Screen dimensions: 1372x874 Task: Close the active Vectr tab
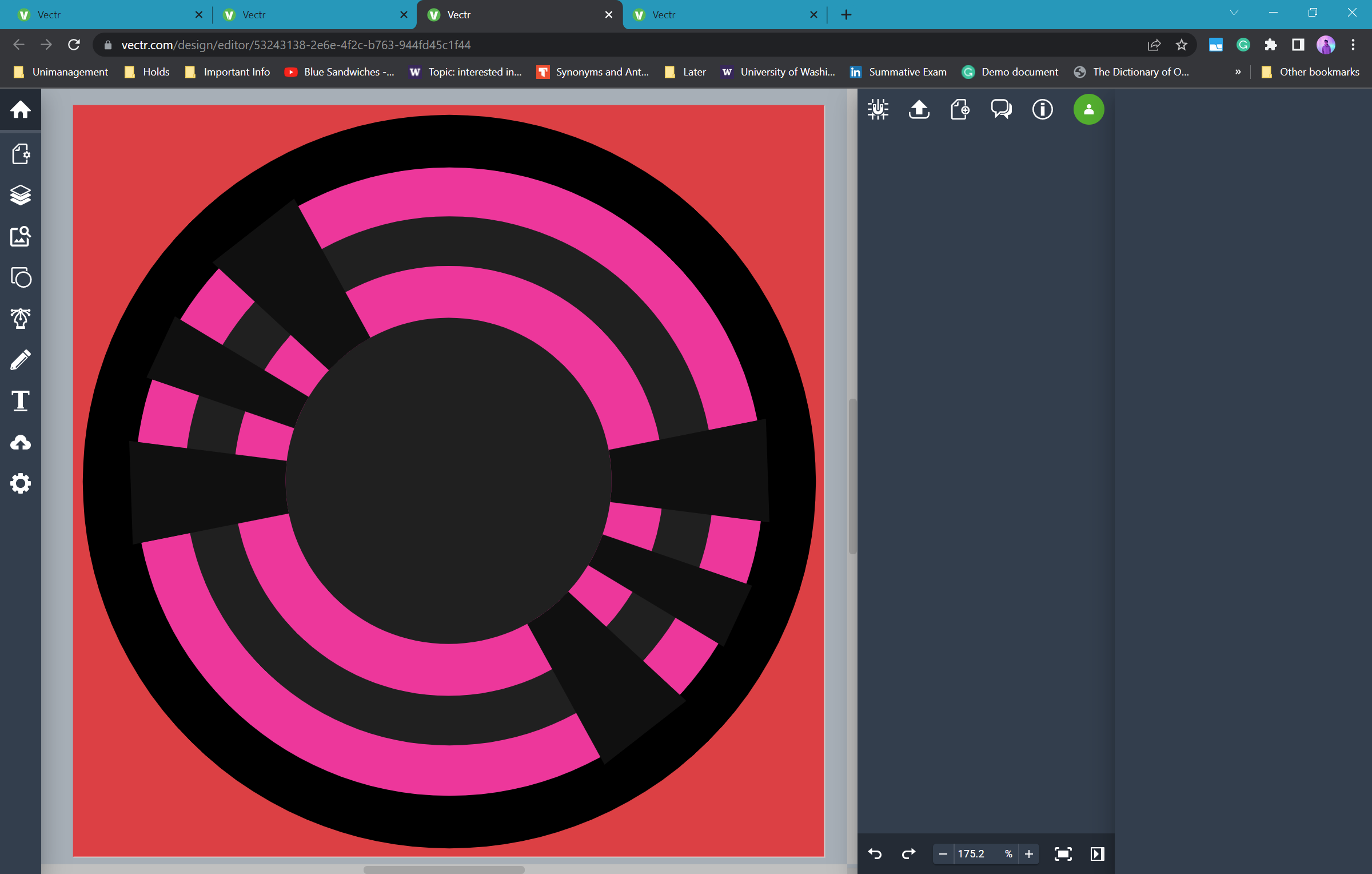pyautogui.click(x=609, y=14)
